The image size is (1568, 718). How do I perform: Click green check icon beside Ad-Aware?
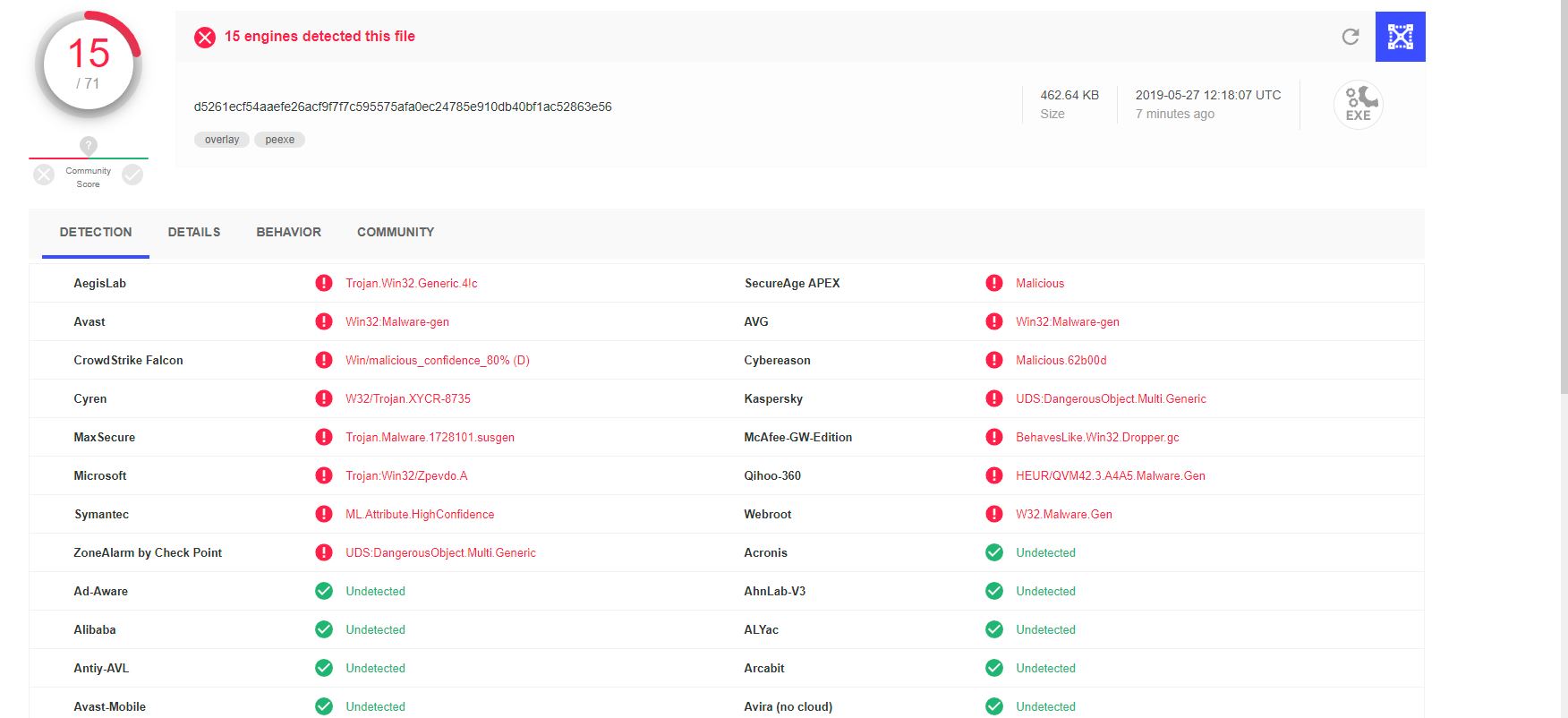[x=324, y=591]
